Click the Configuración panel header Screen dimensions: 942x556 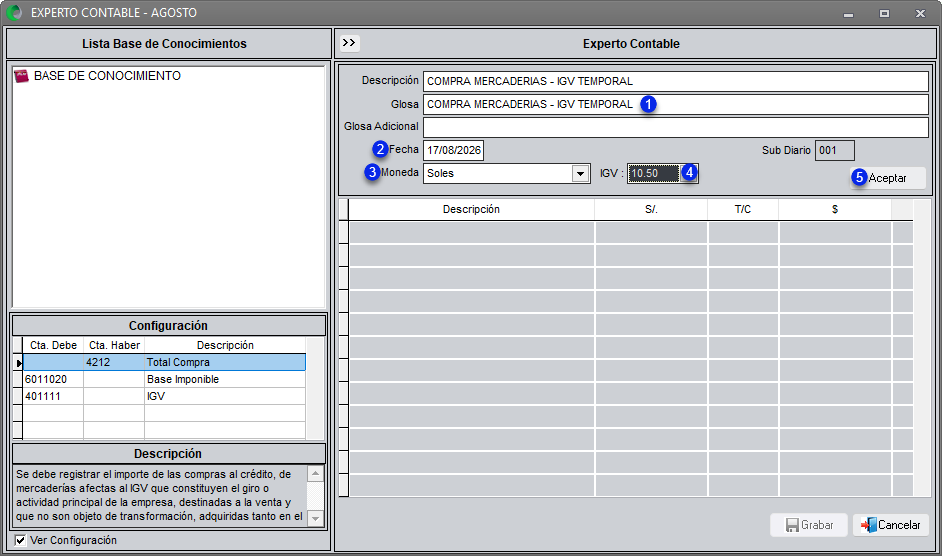[168, 326]
